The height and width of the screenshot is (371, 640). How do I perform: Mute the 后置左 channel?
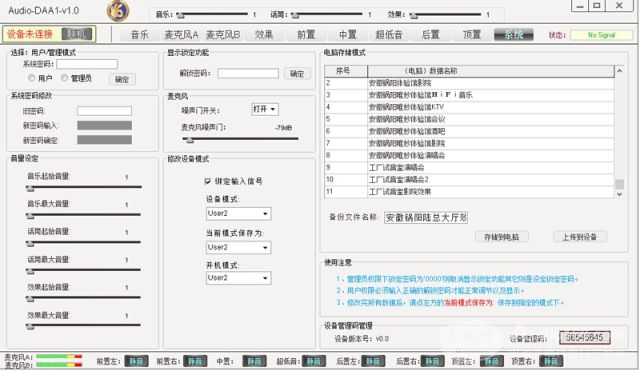coord(373,361)
